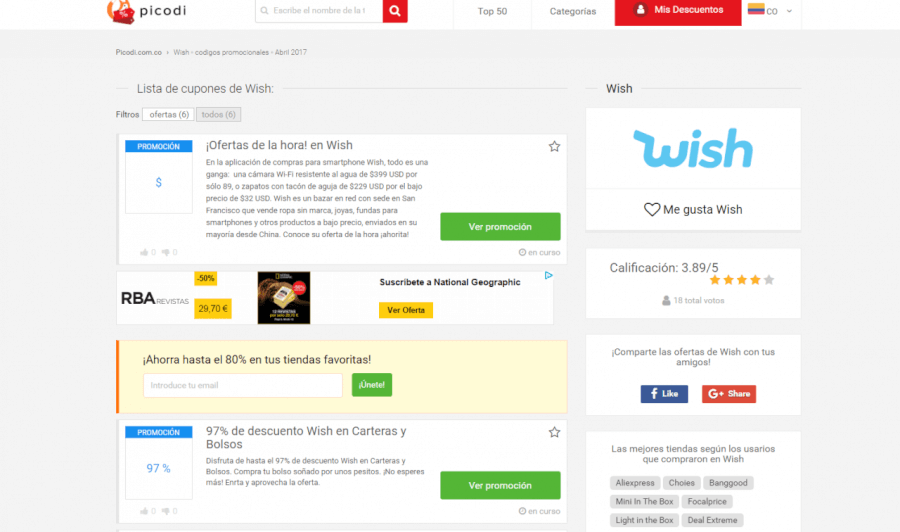
Task: Open the Categorías menu
Action: 573,11
